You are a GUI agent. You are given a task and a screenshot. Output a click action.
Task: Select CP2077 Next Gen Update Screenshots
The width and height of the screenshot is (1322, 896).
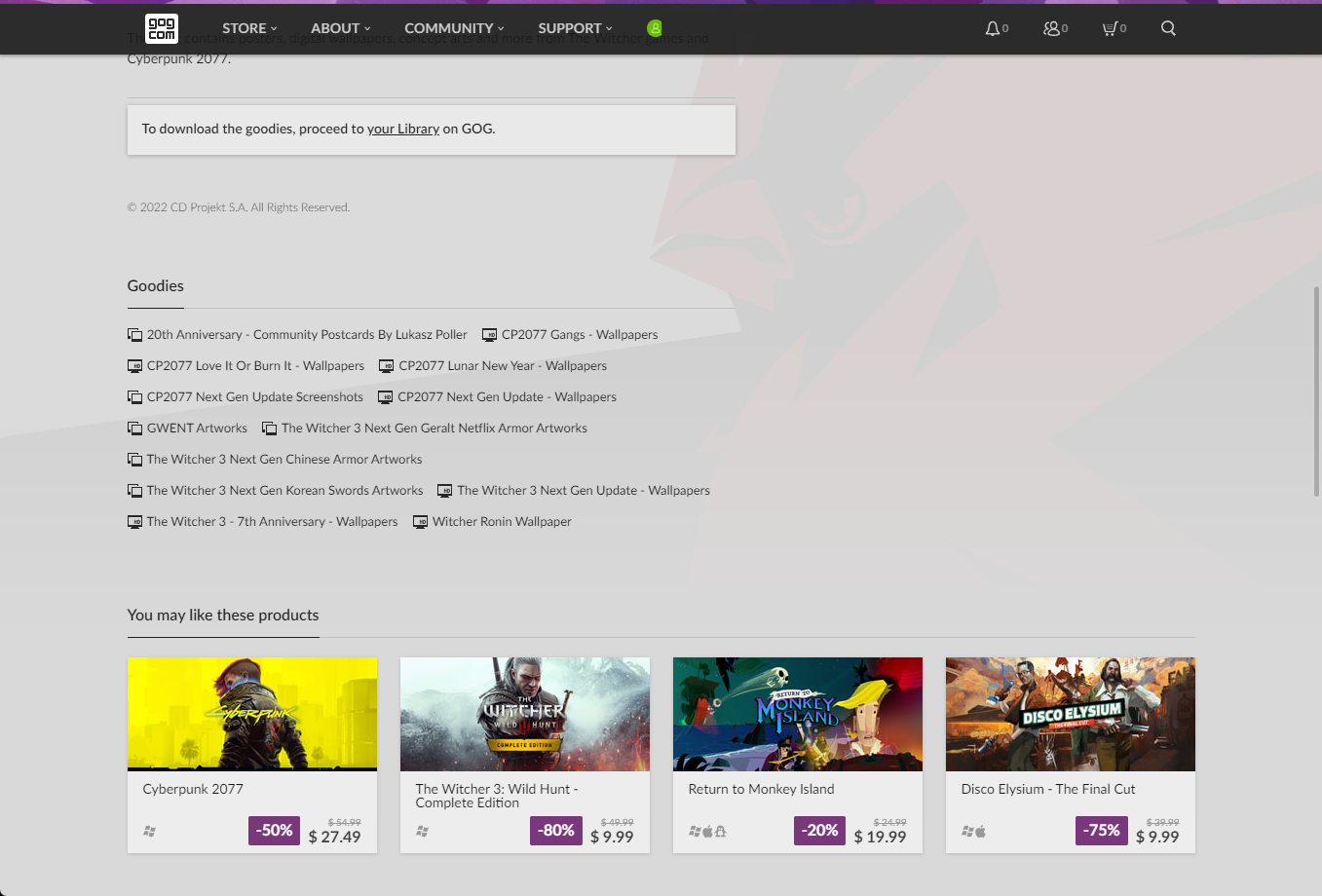[255, 397]
